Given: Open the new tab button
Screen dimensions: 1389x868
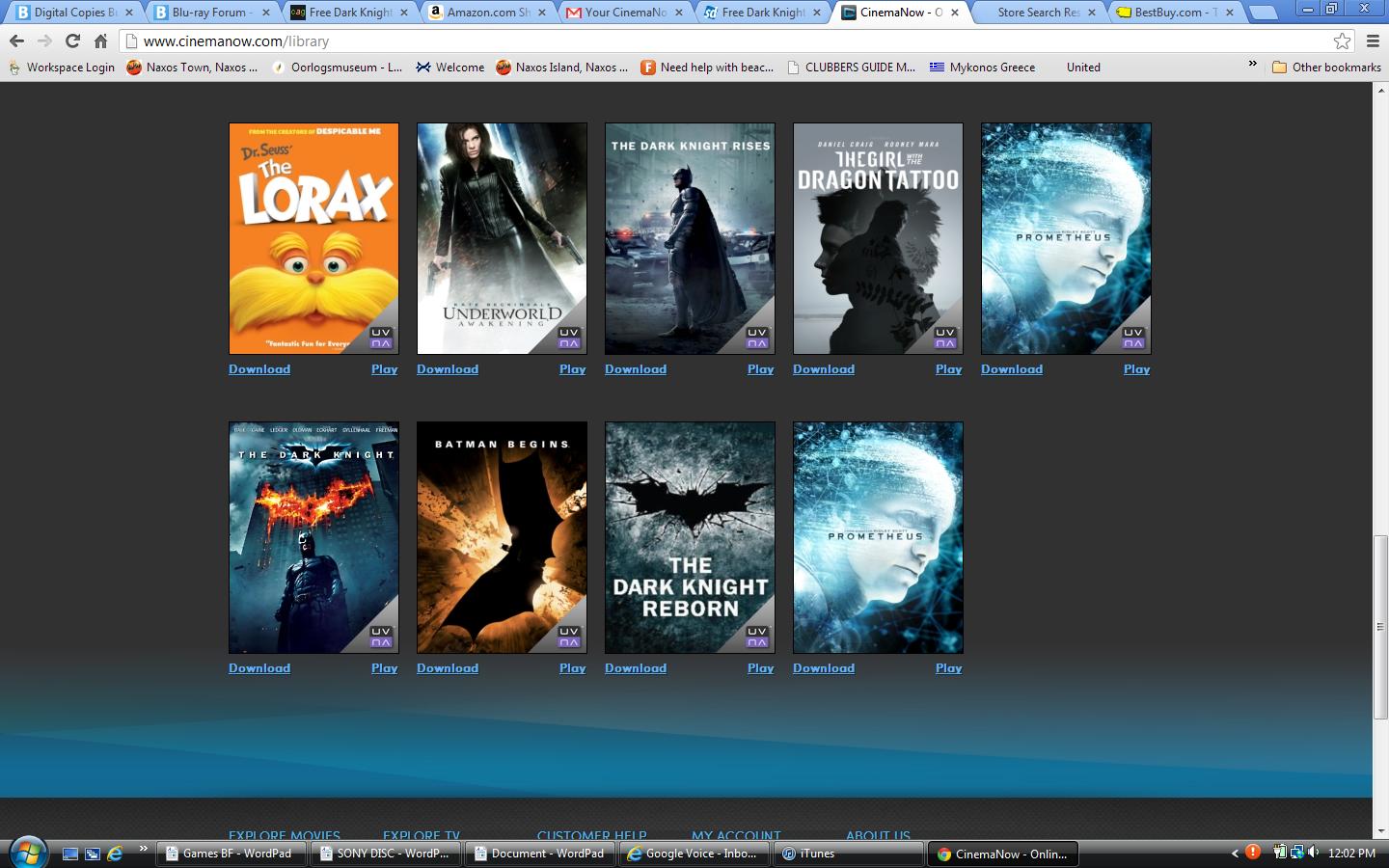Looking at the screenshot, I should (1263, 13).
